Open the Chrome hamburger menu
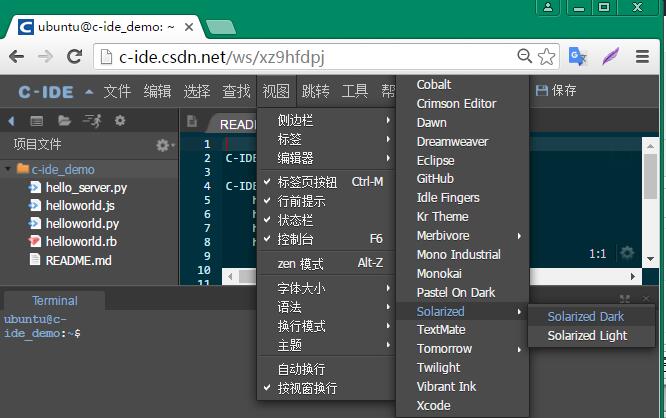Image resolution: width=666 pixels, height=418 pixels. click(642, 56)
